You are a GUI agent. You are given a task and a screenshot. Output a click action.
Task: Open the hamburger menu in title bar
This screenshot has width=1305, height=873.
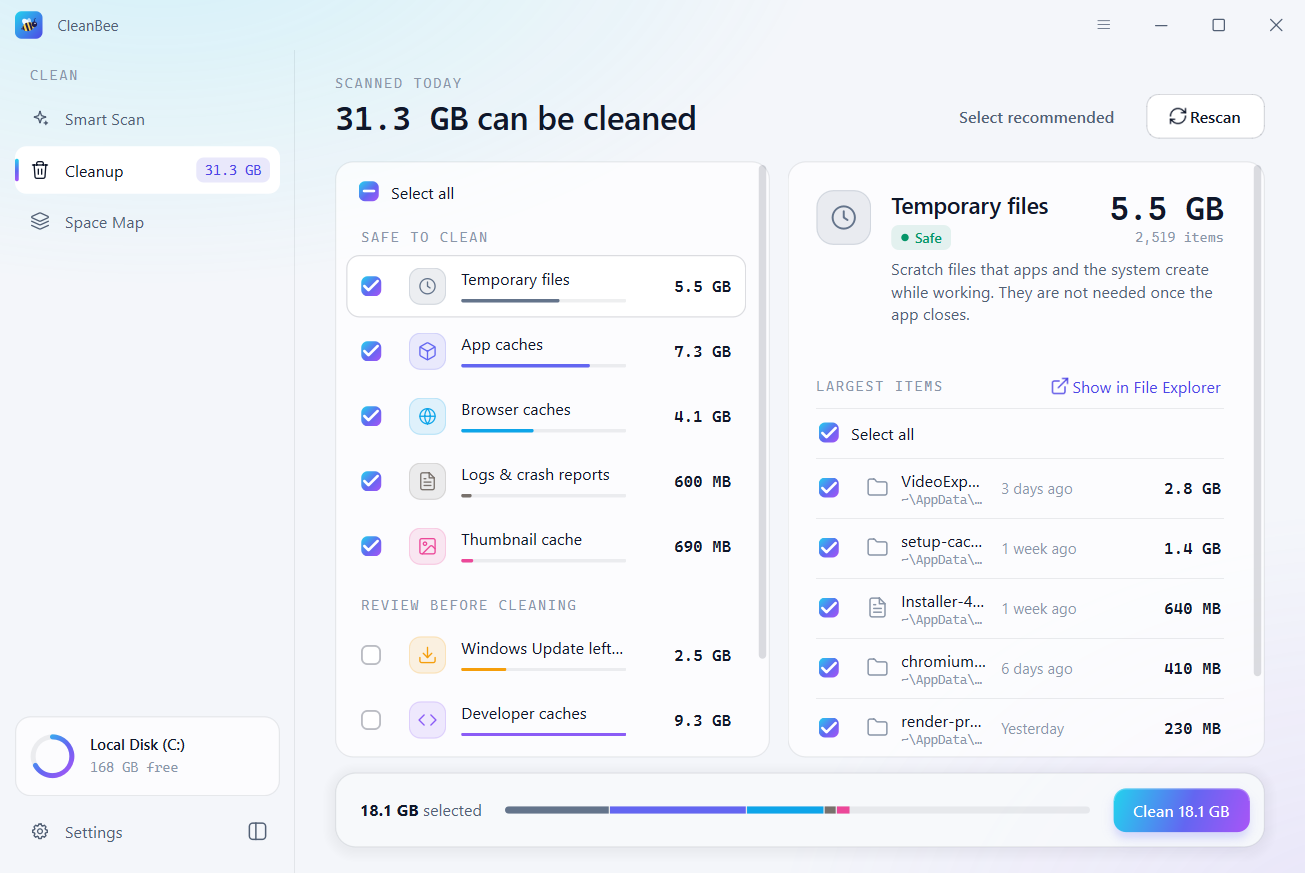(1104, 25)
